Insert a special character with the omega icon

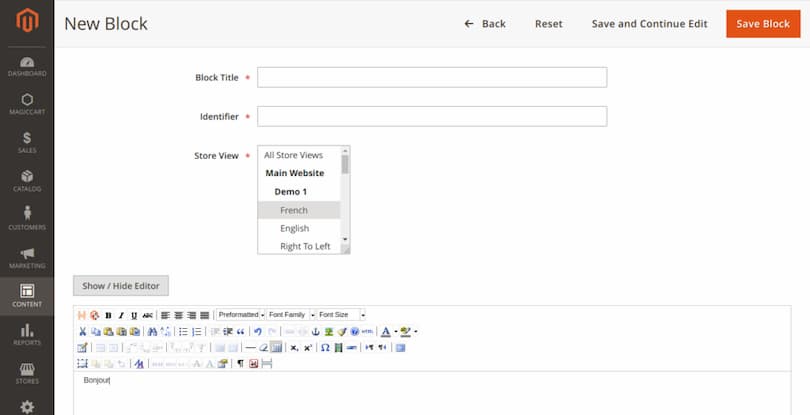[x=325, y=347]
